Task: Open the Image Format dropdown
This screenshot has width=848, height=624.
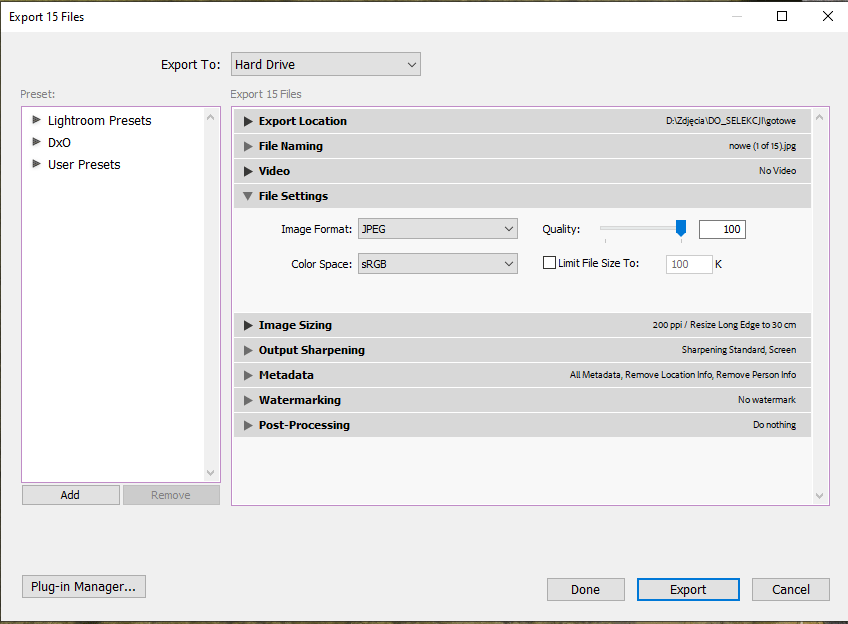Action: click(x=437, y=229)
